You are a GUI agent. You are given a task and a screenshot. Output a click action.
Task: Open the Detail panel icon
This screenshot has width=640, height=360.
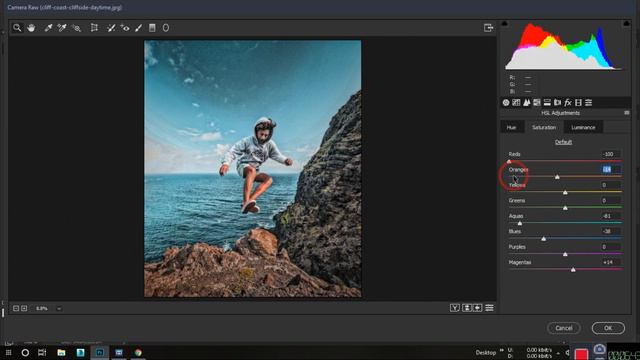click(527, 102)
